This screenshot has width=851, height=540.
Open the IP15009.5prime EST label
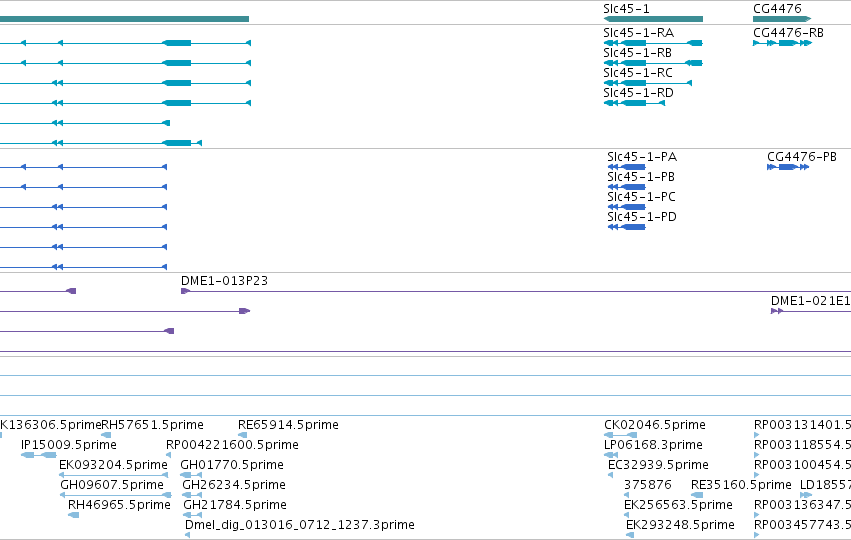pyautogui.click(x=68, y=444)
